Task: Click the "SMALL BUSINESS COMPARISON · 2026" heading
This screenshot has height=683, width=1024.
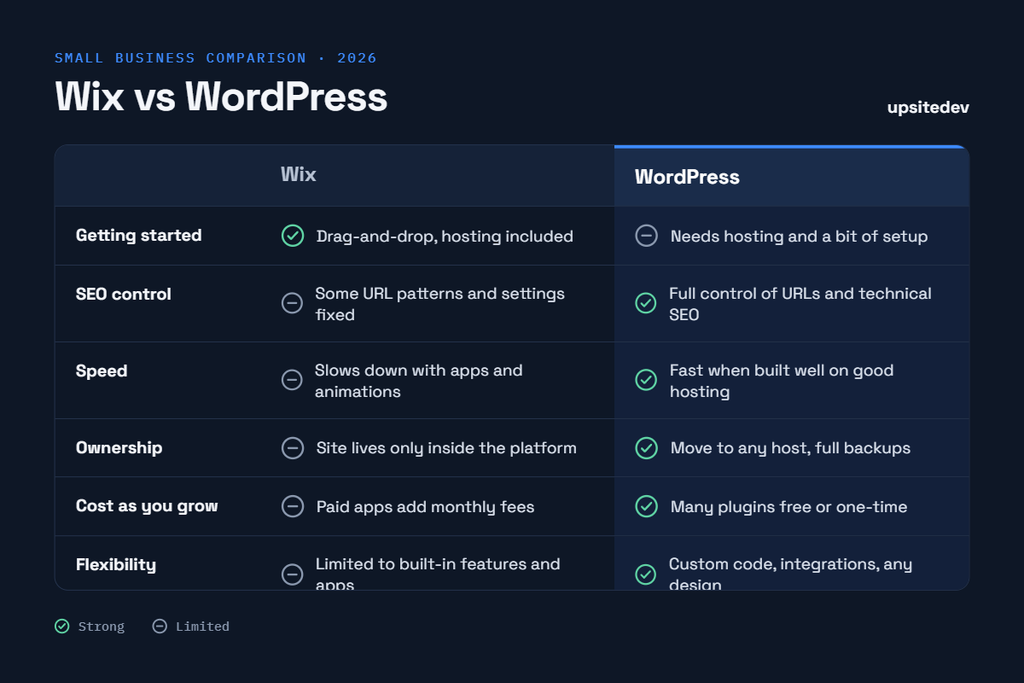Action: coord(216,58)
